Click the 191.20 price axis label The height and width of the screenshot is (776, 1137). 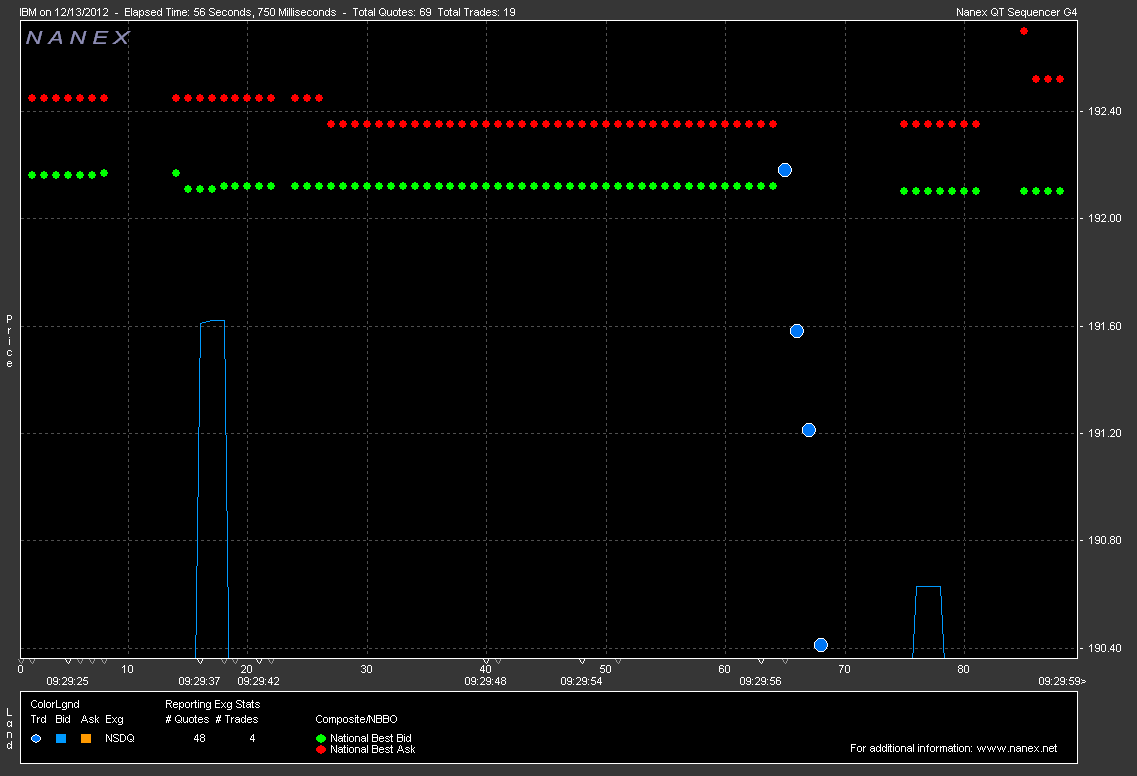coord(1104,433)
